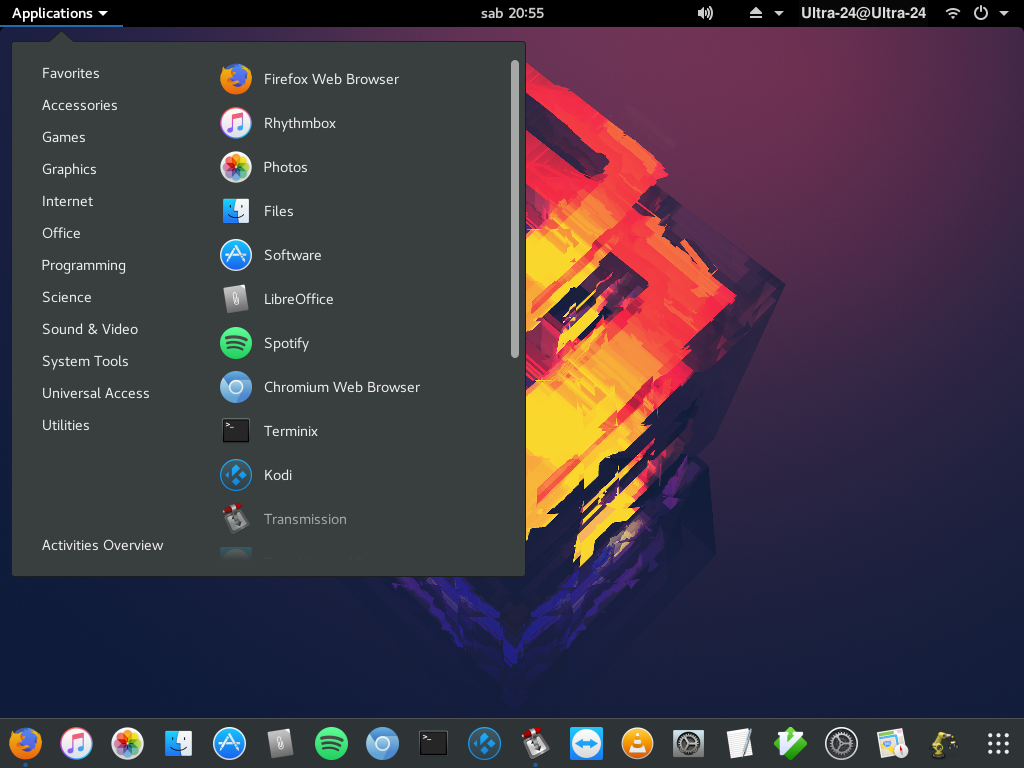This screenshot has height=768, width=1024.
Task: Click the text editor notepad icon in the dock
Action: pos(739,743)
